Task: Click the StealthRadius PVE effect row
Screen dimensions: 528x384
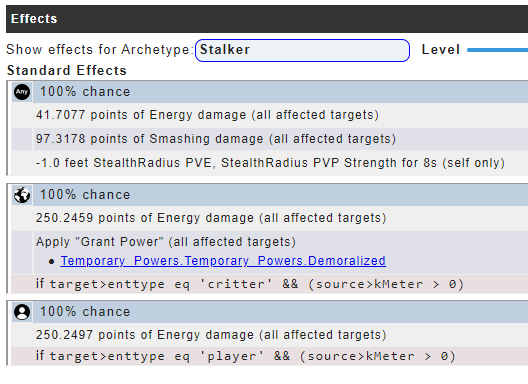Action: (280, 163)
